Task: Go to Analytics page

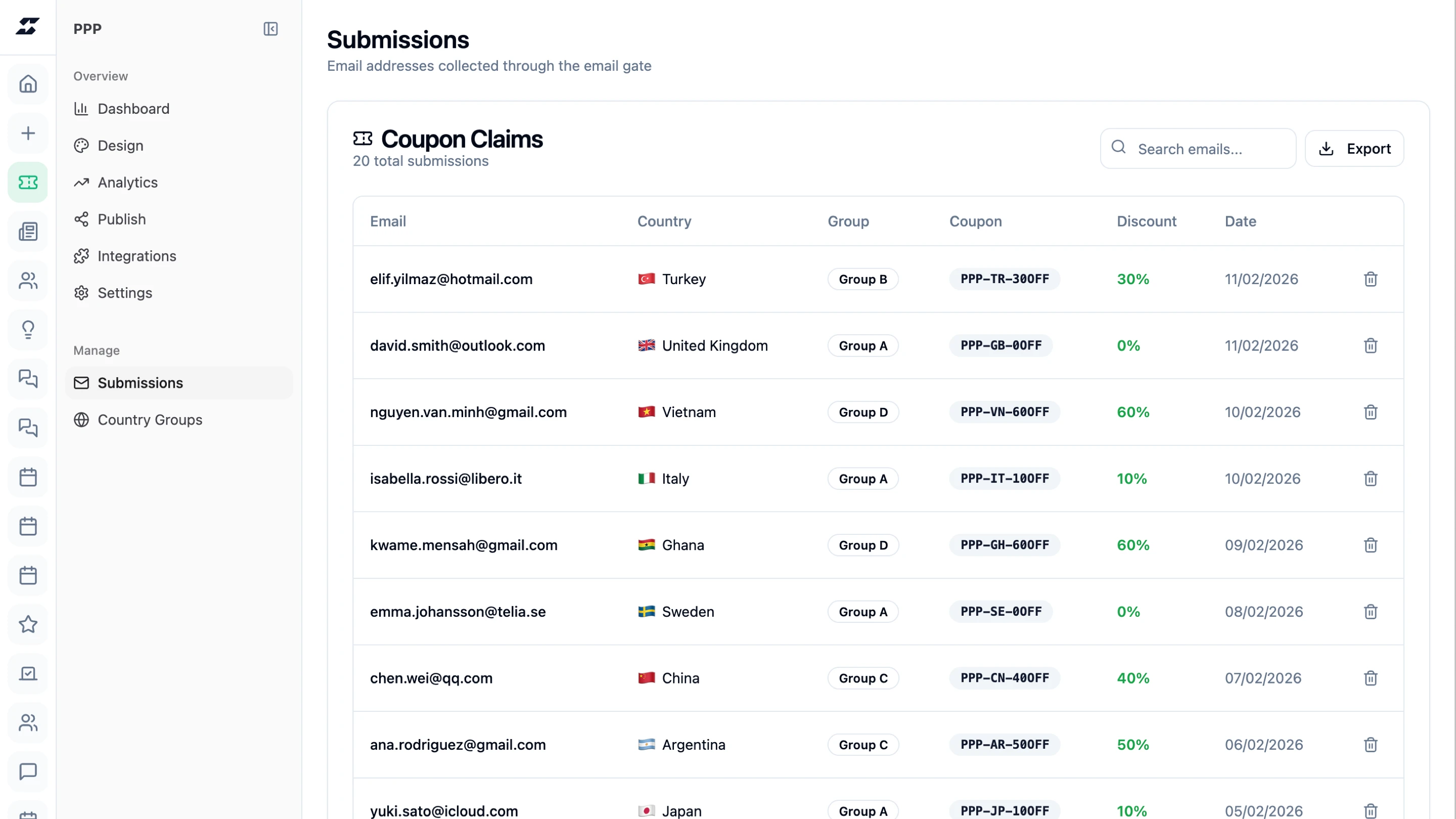Action: click(128, 182)
